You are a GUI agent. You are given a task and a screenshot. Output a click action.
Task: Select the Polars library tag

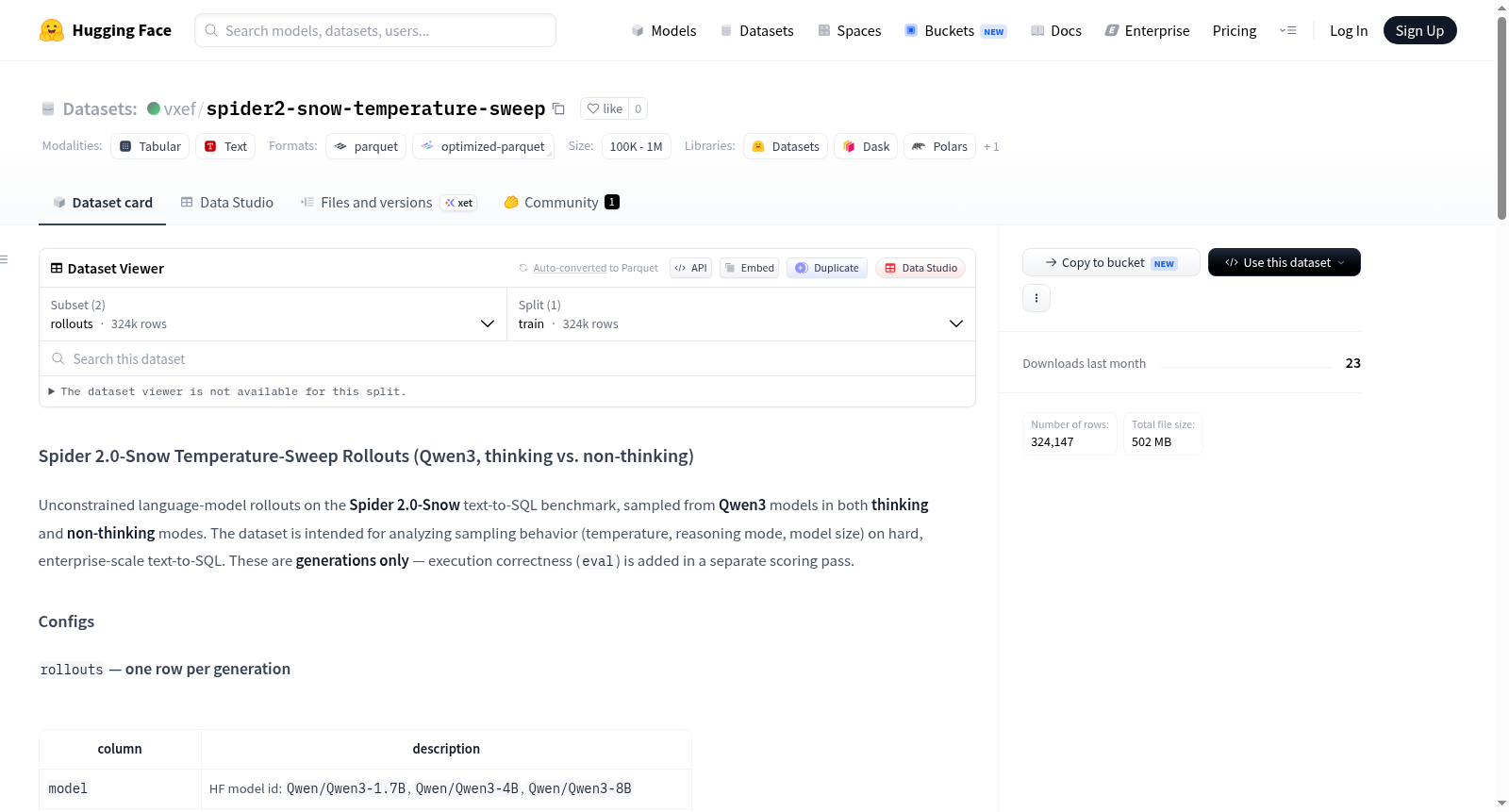tap(940, 146)
